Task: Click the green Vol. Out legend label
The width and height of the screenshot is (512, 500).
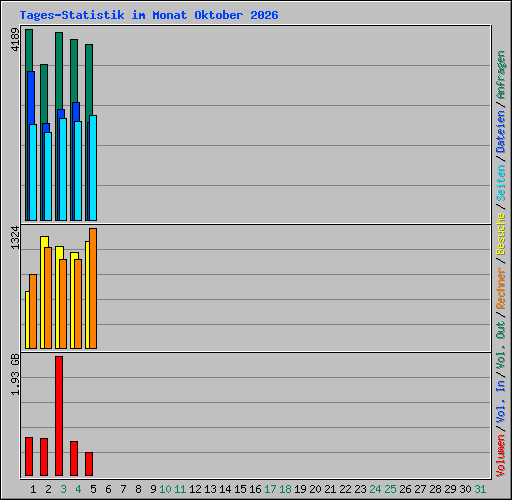Action: [501, 345]
